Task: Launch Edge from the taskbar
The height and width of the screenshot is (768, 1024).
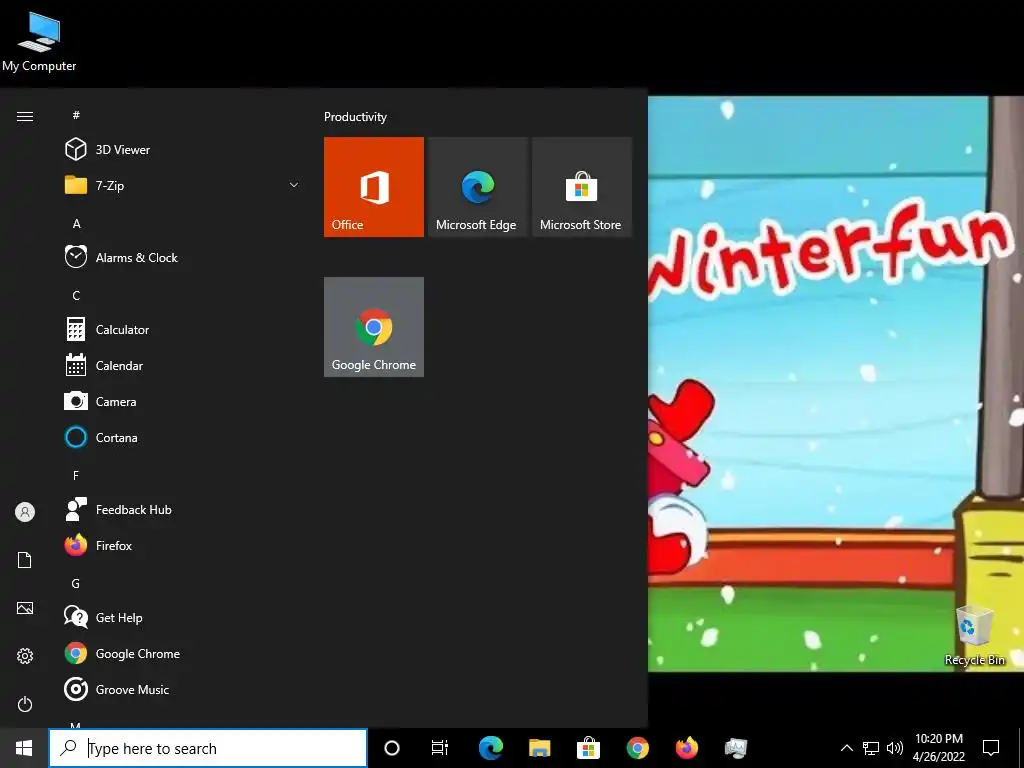Action: [490, 748]
